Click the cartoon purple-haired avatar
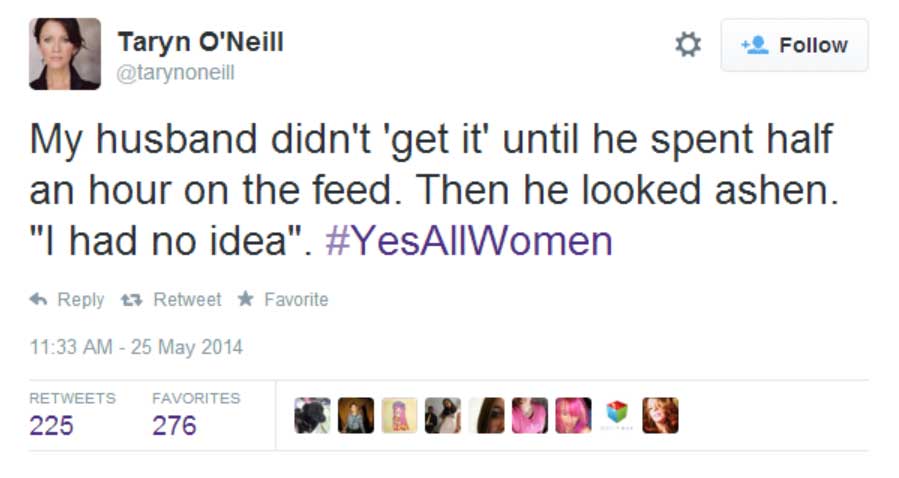 click(x=399, y=415)
